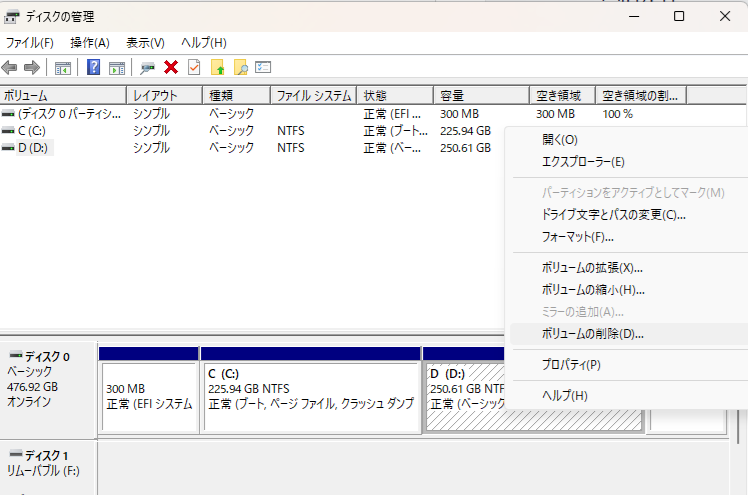Click drive icon beside C (C:) row
This screenshot has height=495, width=748.
coord(8,131)
